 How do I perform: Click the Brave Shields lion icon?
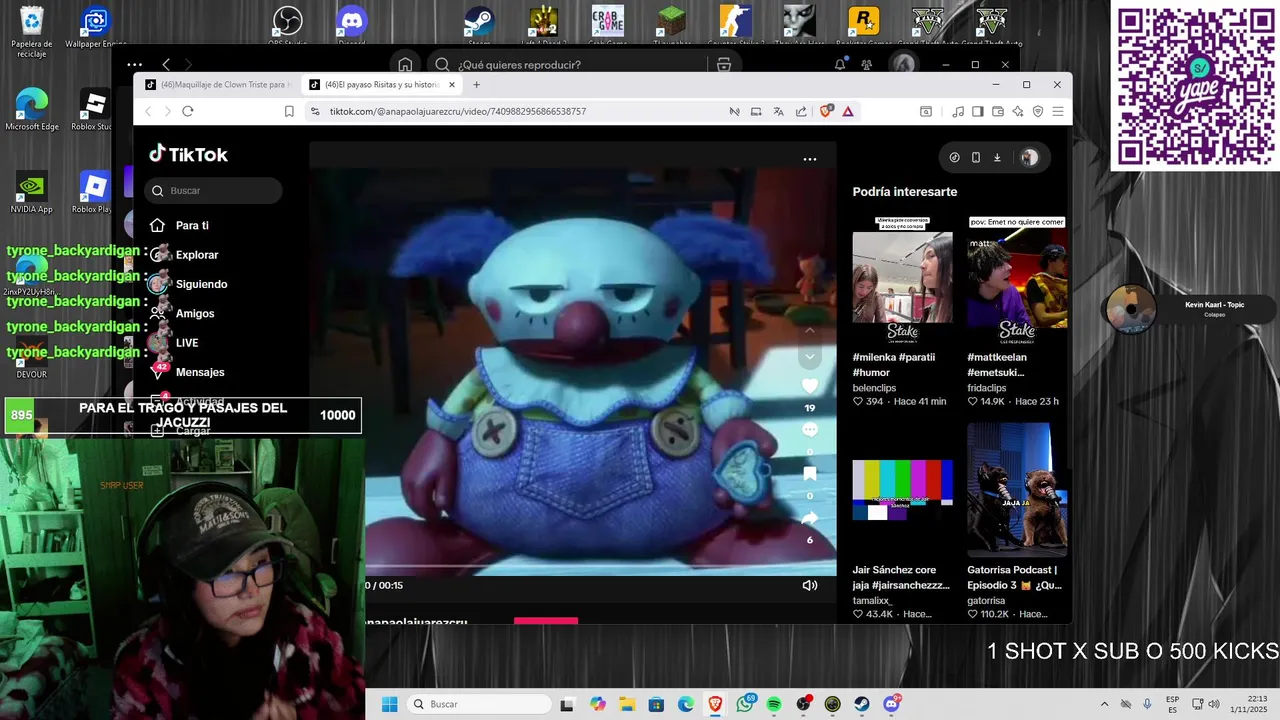coord(826,111)
